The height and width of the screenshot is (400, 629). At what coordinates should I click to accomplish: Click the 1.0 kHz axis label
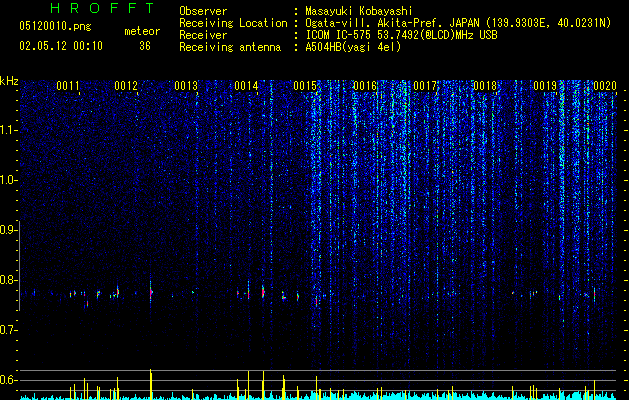(x=9, y=180)
